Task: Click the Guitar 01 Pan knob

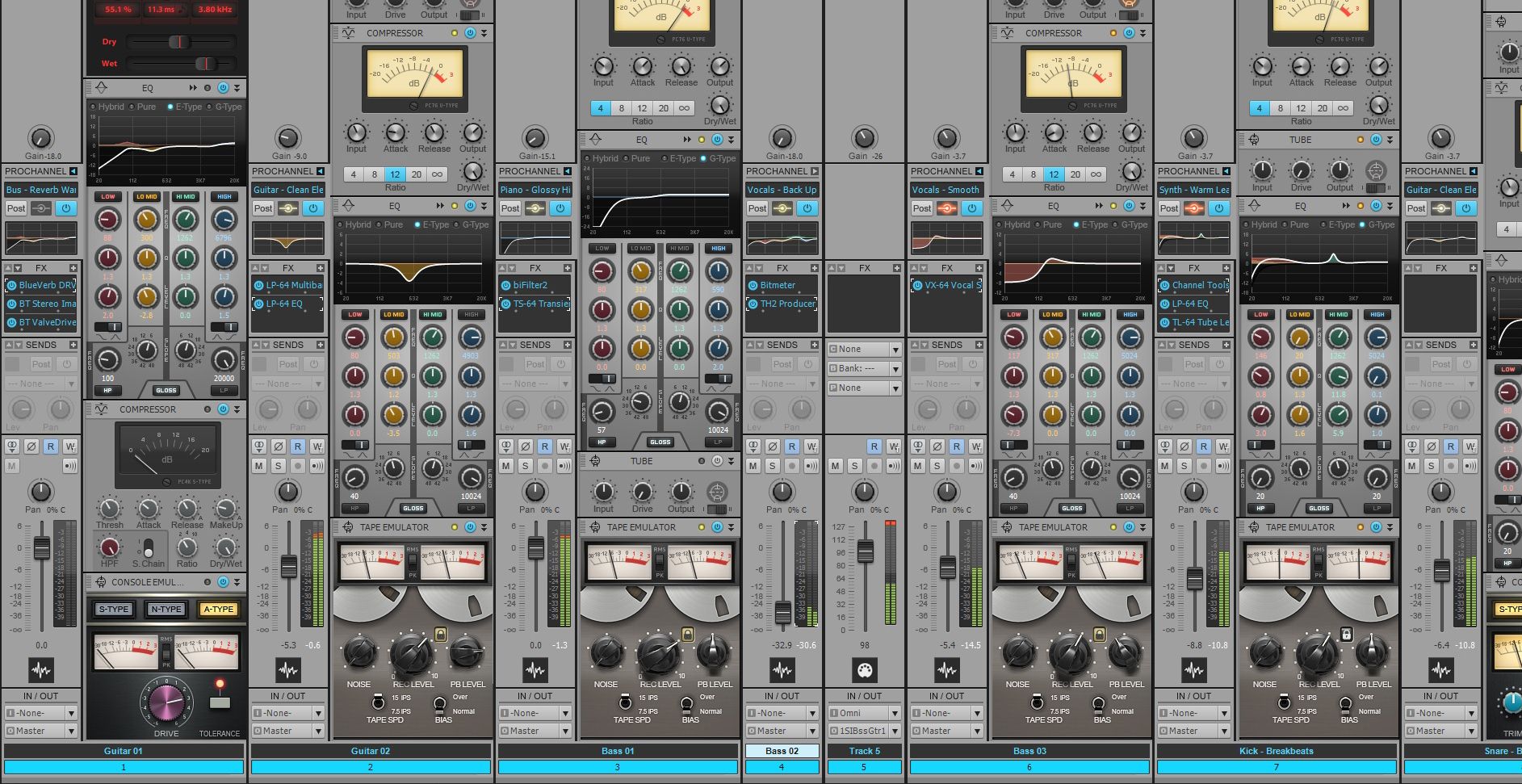Action: point(40,491)
